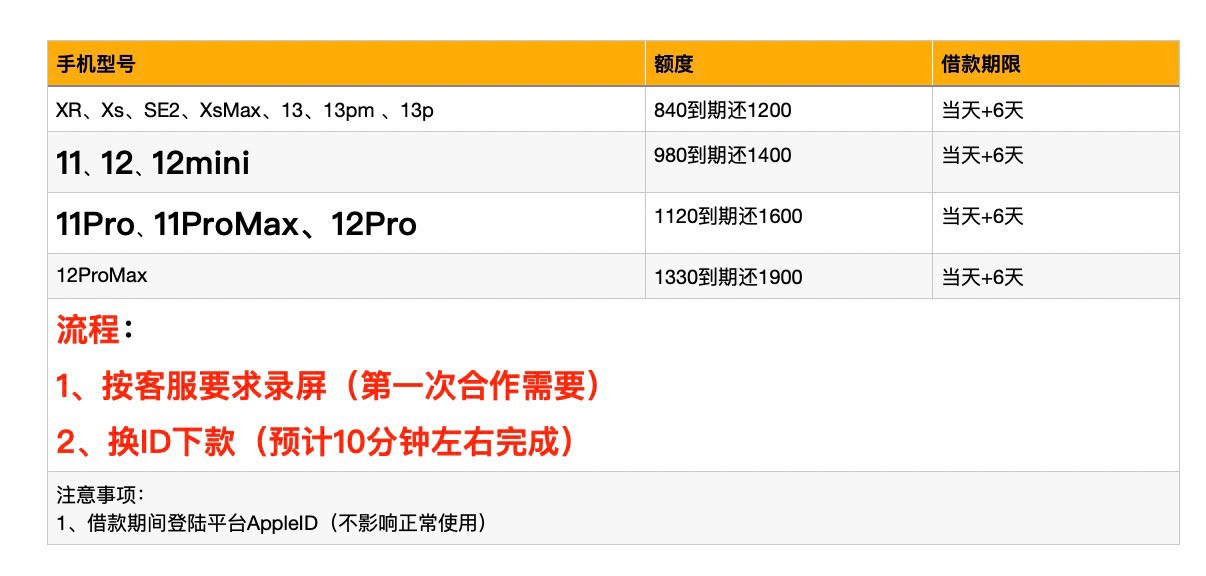
Task: Click the 840到期还1200 amount cell
Action: tap(722, 111)
